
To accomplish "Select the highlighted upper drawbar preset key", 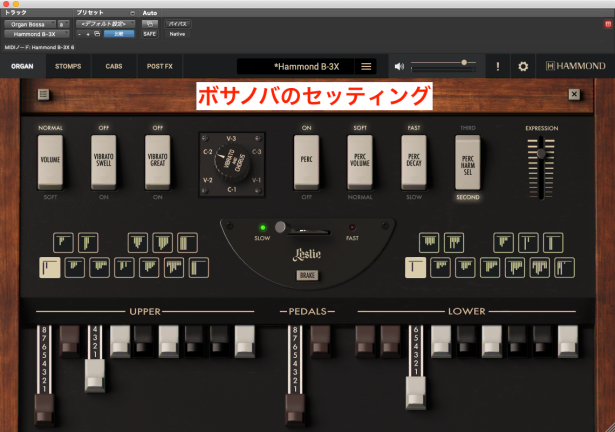I will [49, 267].
